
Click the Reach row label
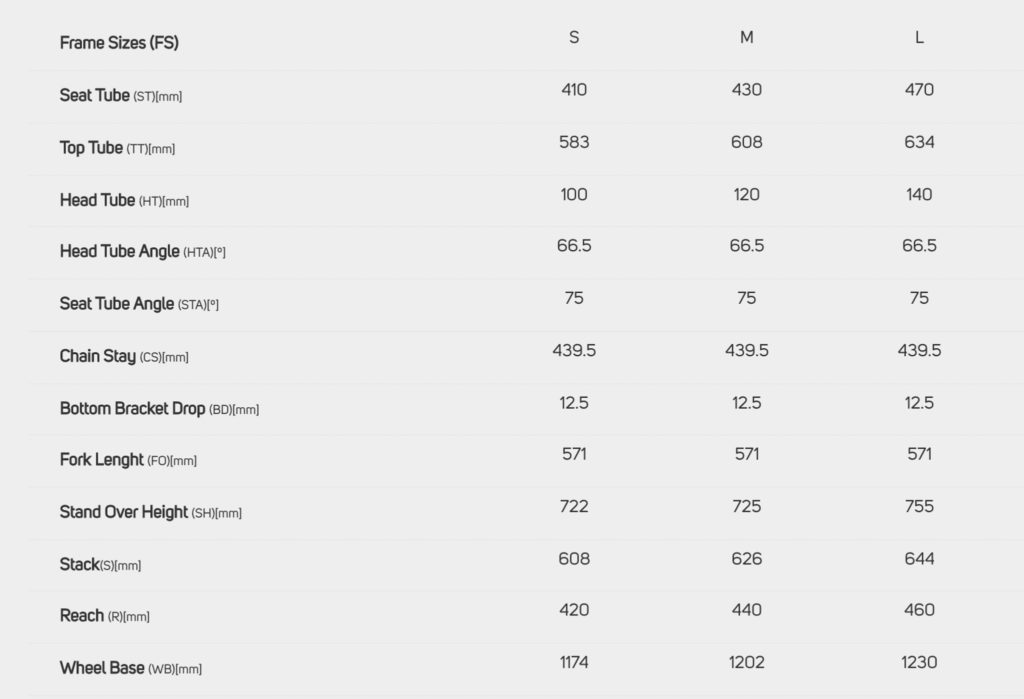tap(104, 616)
